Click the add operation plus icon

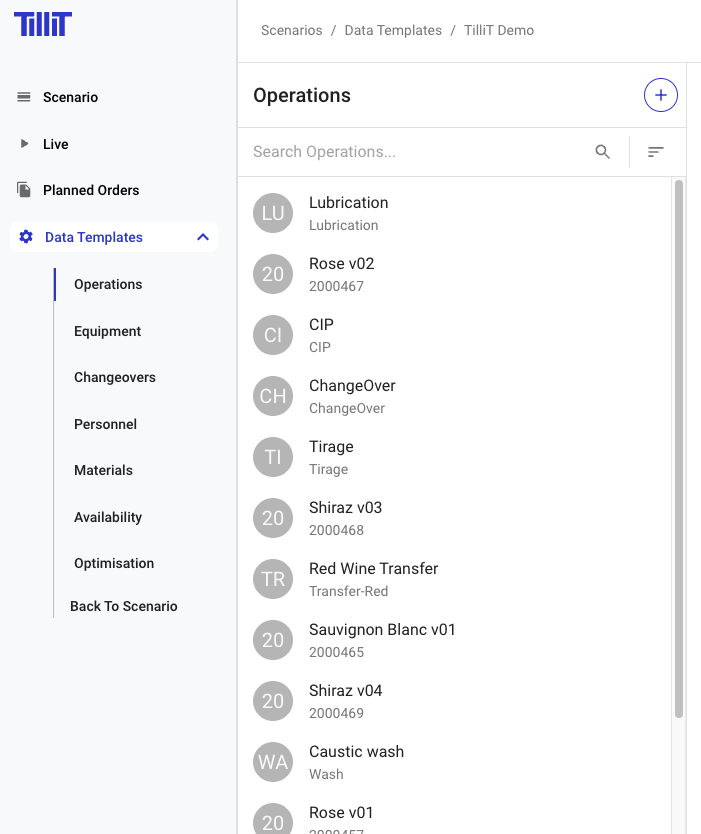(x=660, y=96)
